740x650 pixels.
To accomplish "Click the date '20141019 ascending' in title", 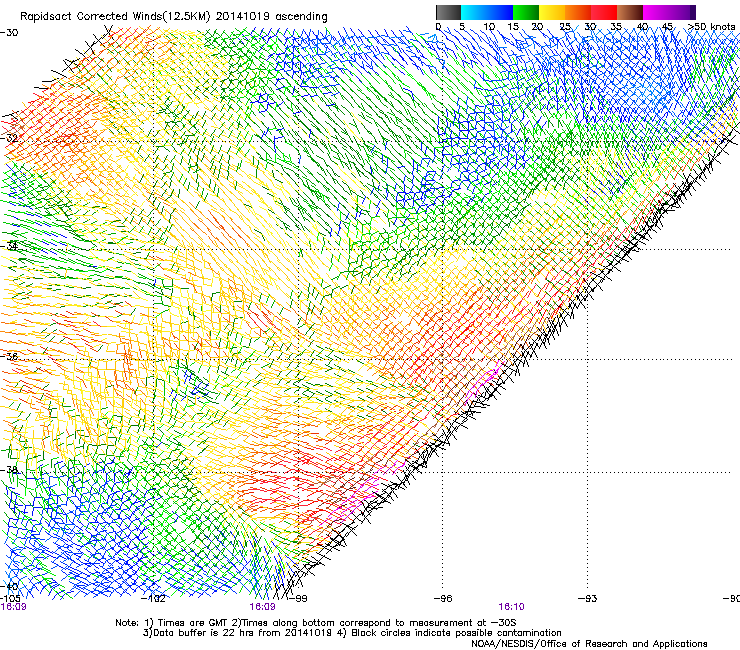I will [x=271, y=17].
